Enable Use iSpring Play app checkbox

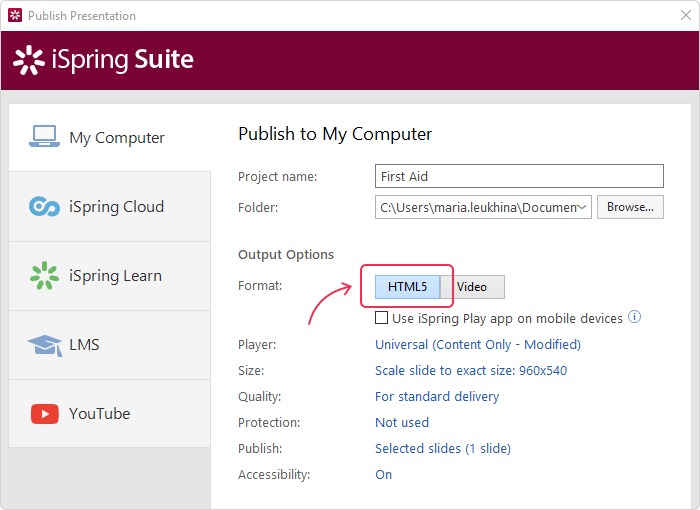coord(381,318)
